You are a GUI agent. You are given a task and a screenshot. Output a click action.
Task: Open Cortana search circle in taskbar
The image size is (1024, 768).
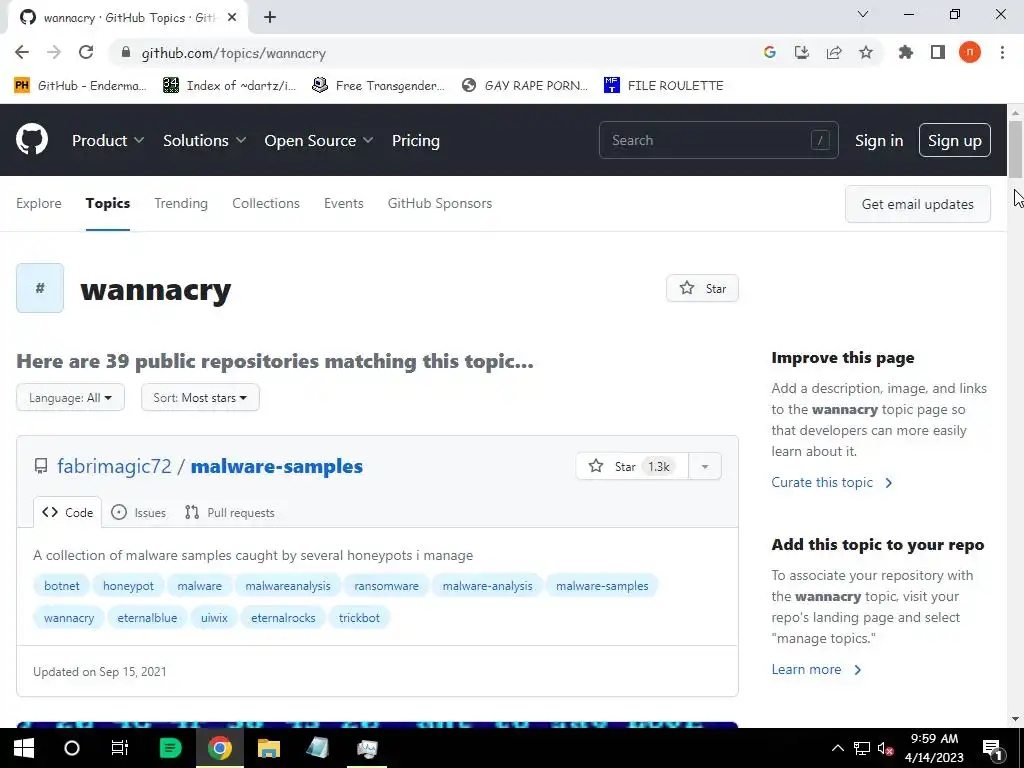click(x=72, y=748)
